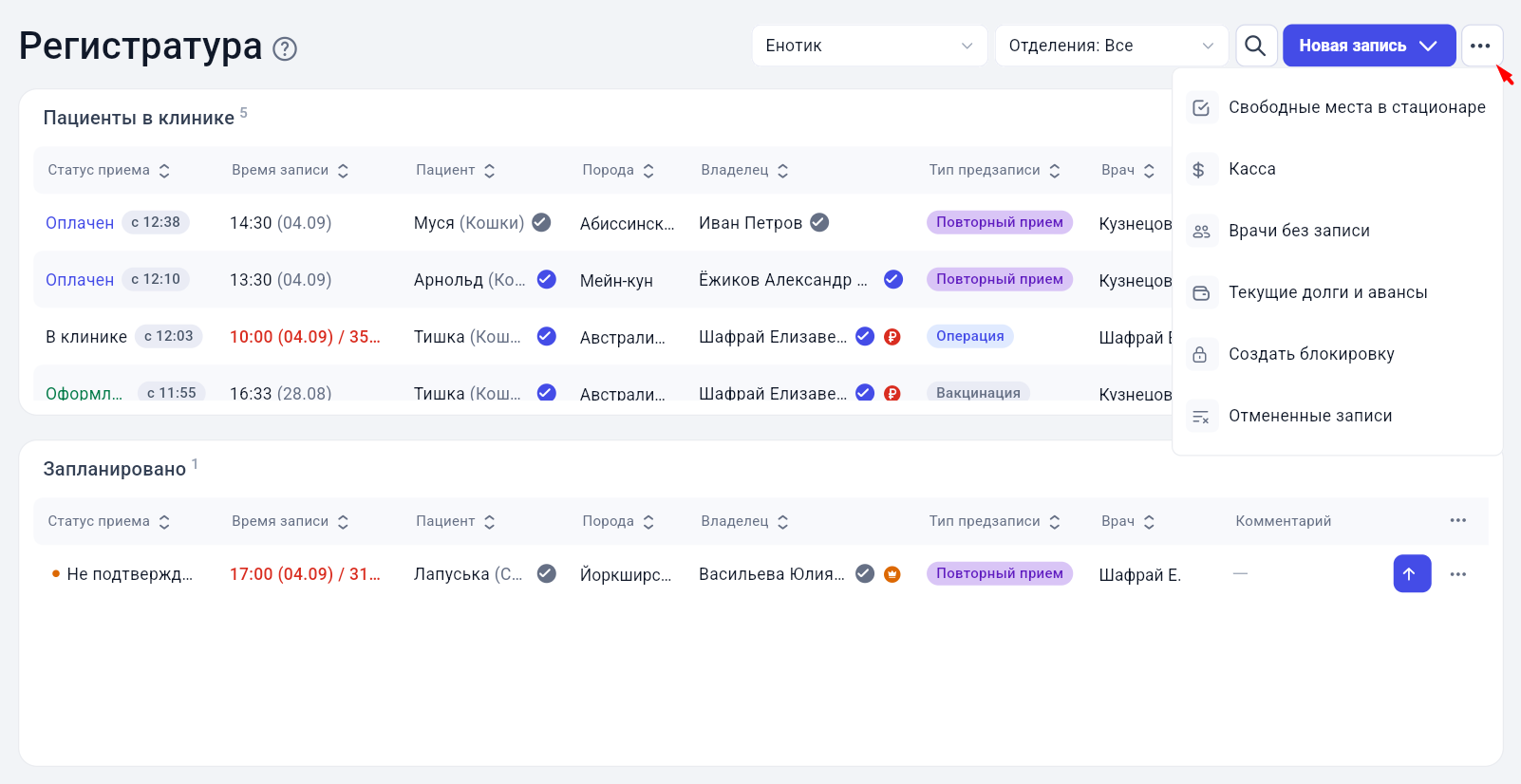Click the dollar icon next to Касса
Screen dimensions: 1521x784
point(1201,169)
